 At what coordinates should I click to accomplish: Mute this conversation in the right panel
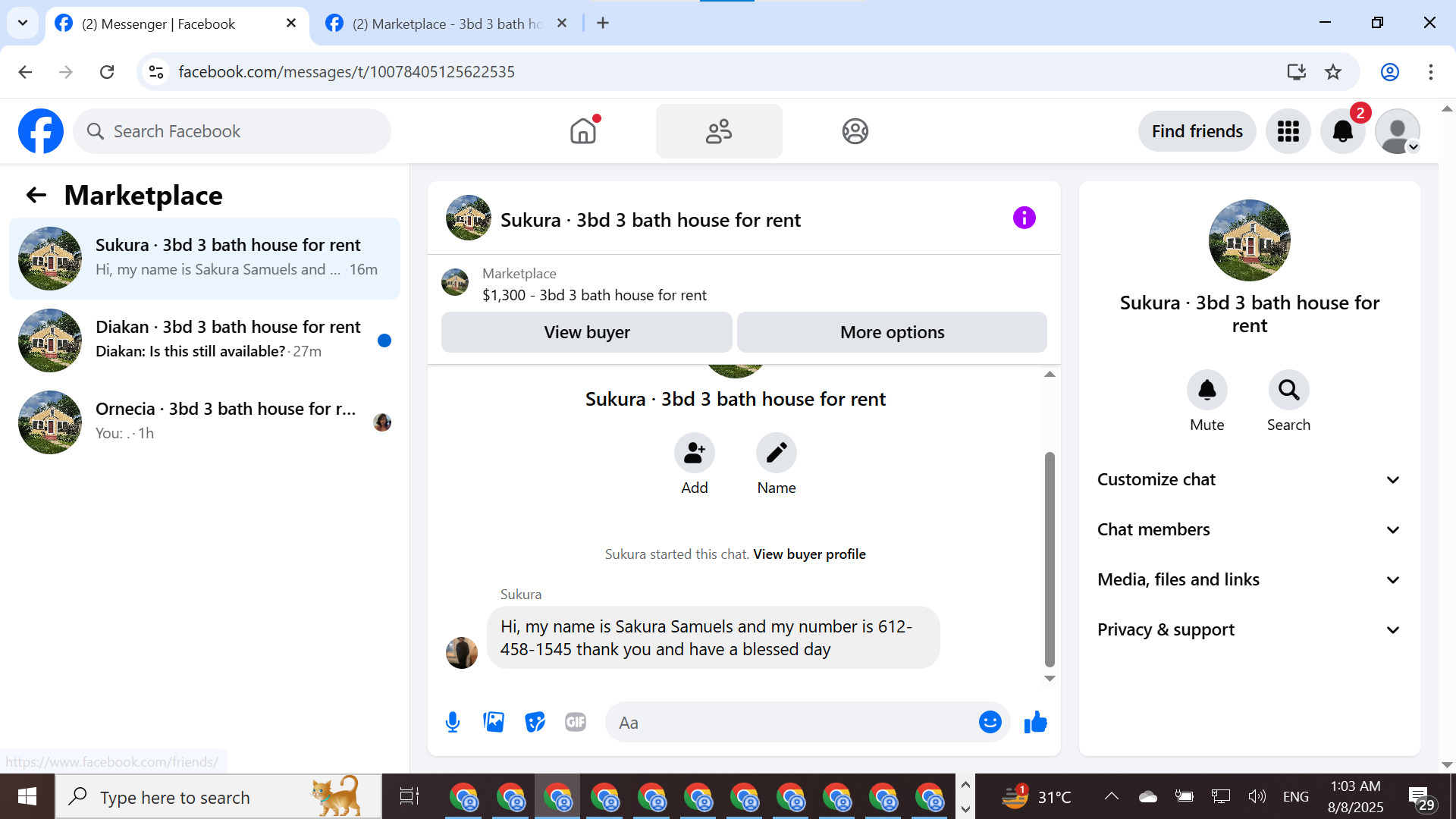coord(1207,391)
